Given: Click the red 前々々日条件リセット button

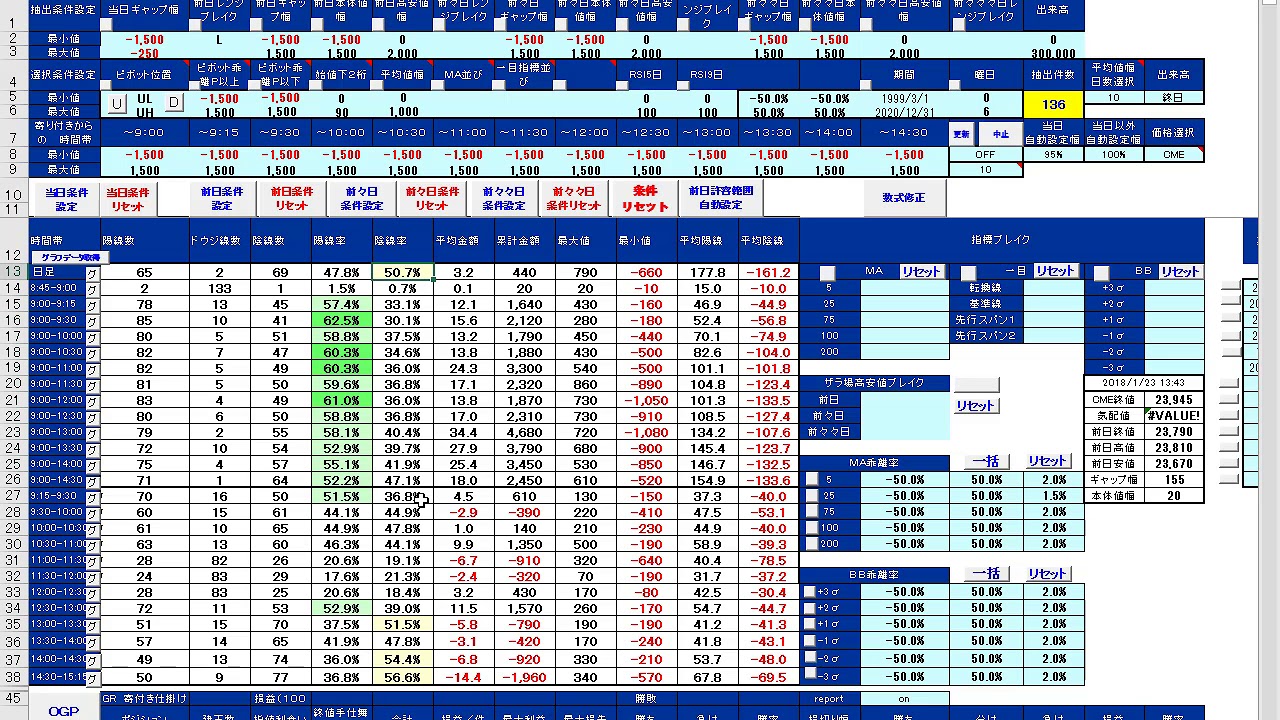Looking at the screenshot, I should 573,198.
